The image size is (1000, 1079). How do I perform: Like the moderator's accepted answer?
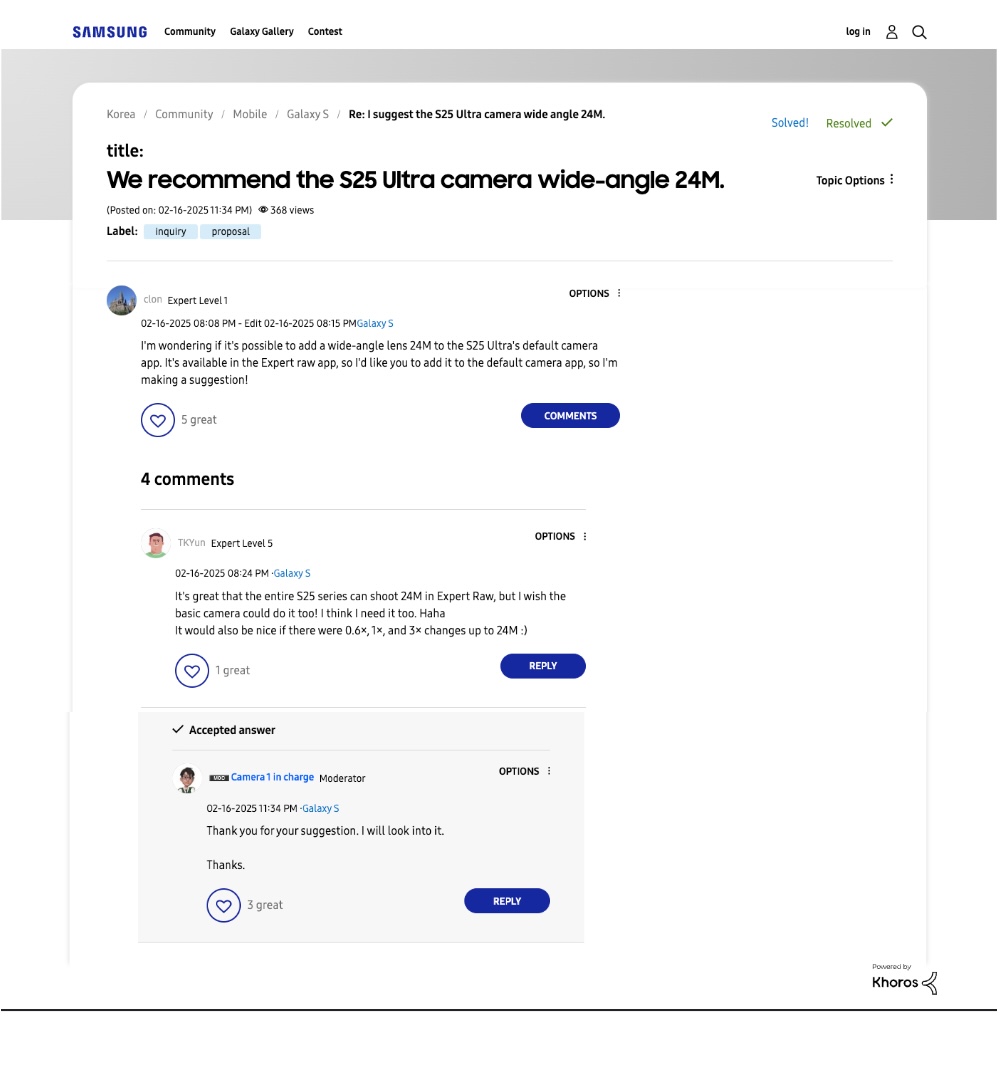(x=224, y=905)
